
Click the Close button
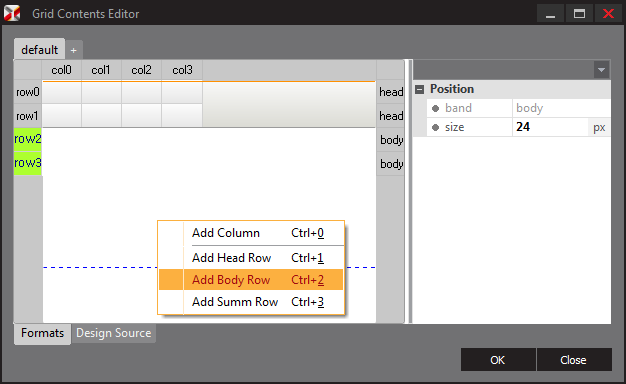tap(574, 360)
